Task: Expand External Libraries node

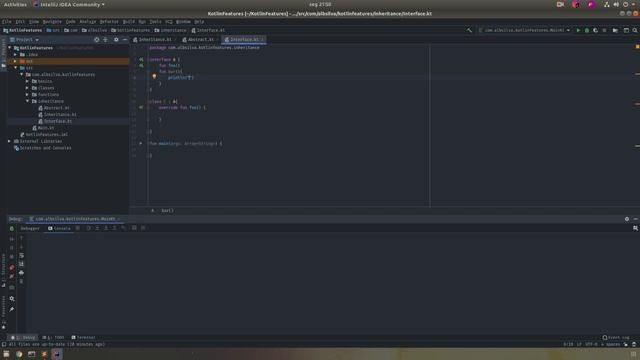Action: 9,141
